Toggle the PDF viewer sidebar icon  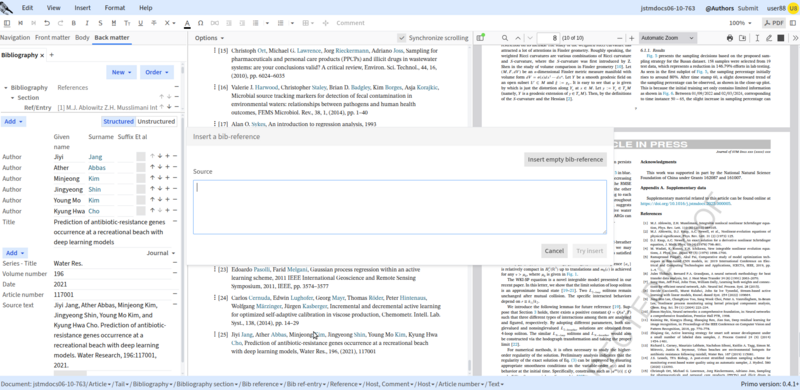pyautogui.click(x=480, y=38)
